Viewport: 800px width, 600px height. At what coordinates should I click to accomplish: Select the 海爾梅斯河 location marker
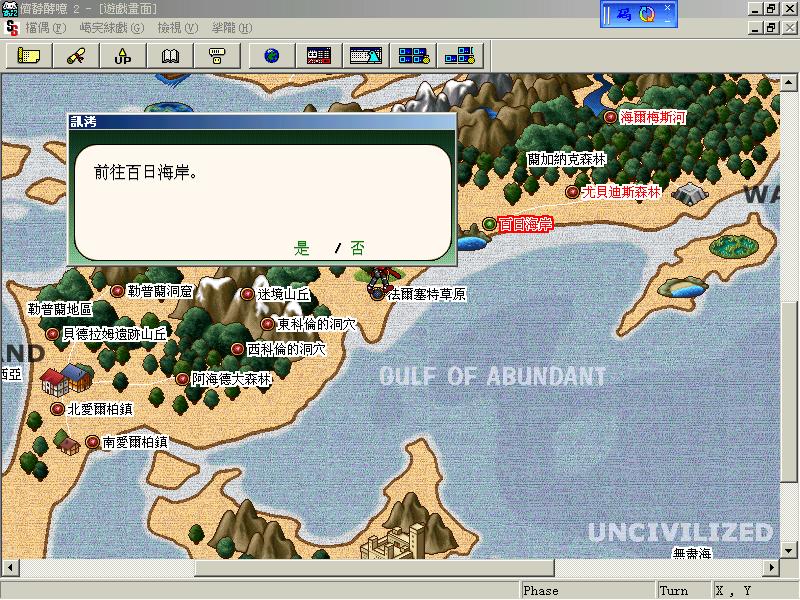[x=610, y=117]
